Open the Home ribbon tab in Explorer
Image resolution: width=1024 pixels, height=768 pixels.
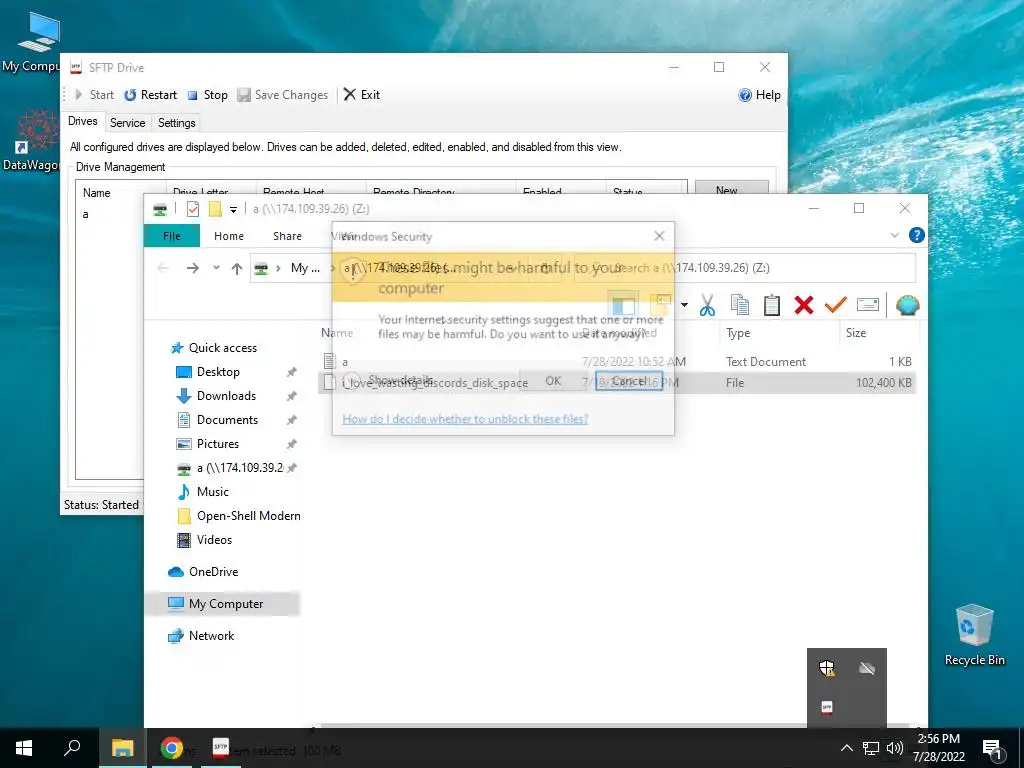[229, 236]
